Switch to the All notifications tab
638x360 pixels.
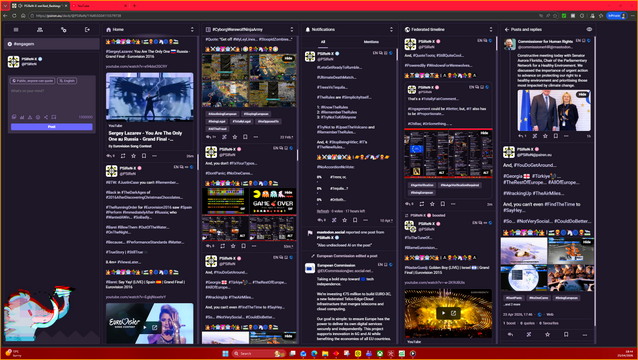323,41
